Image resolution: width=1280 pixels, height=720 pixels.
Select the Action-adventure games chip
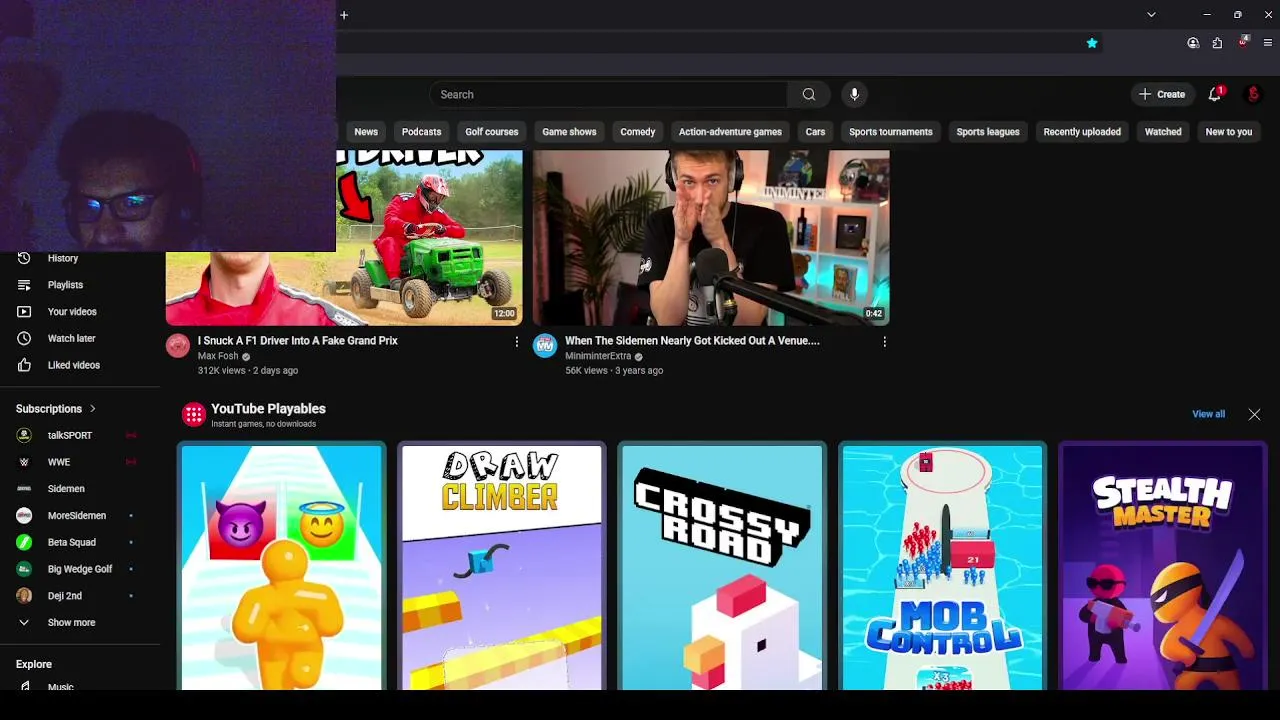tap(730, 132)
